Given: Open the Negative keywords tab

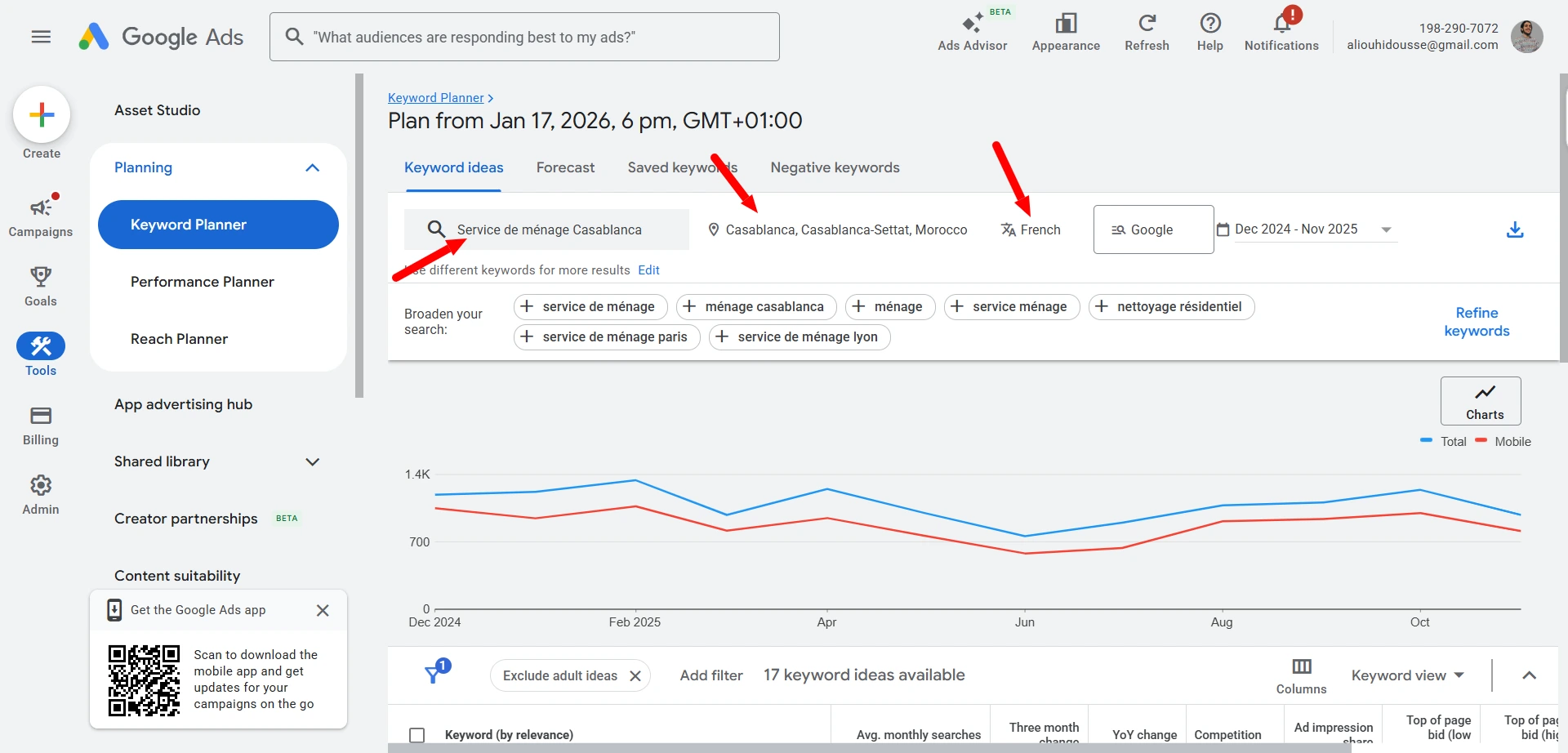Looking at the screenshot, I should point(835,167).
